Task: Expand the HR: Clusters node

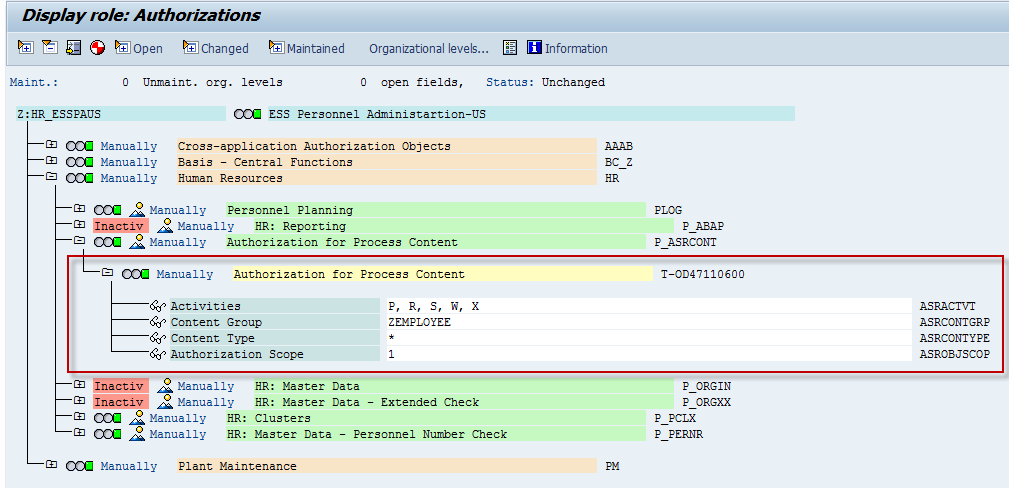Action: [79, 417]
